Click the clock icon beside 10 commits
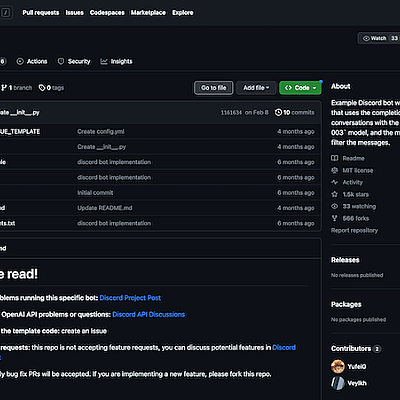The width and height of the screenshot is (400, 400). pyautogui.click(x=278, y=112)
